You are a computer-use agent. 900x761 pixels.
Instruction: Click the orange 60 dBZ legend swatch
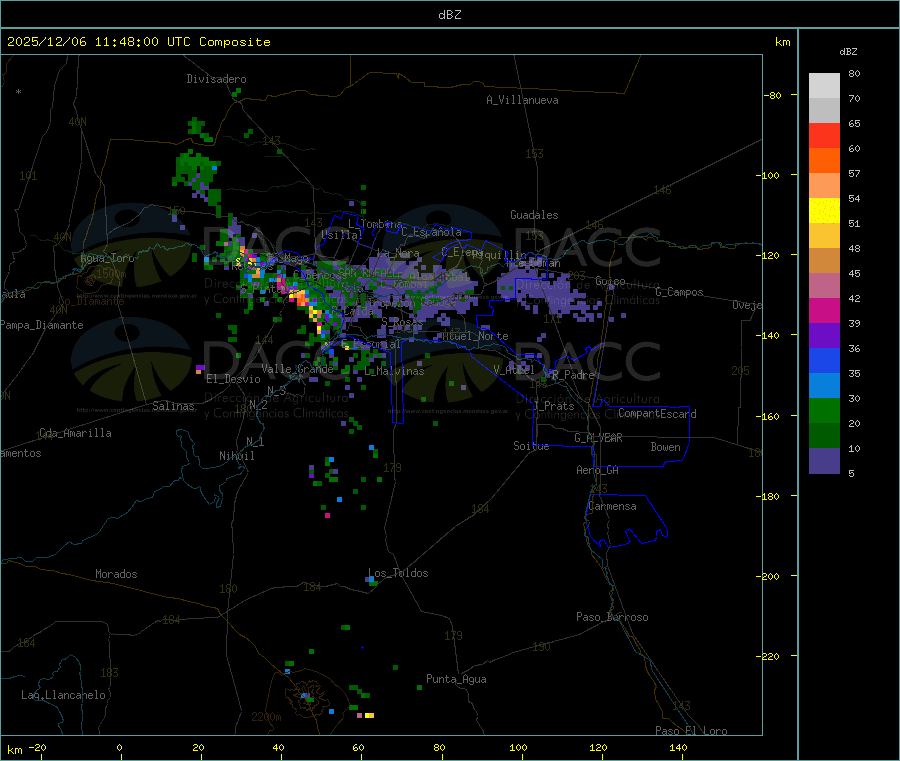824,161
